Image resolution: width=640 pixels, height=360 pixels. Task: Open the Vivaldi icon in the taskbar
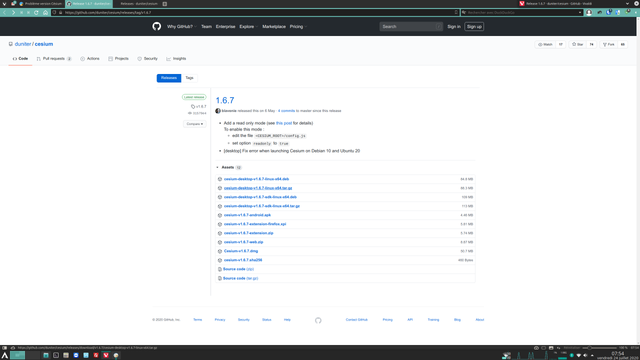click(106, 356)
